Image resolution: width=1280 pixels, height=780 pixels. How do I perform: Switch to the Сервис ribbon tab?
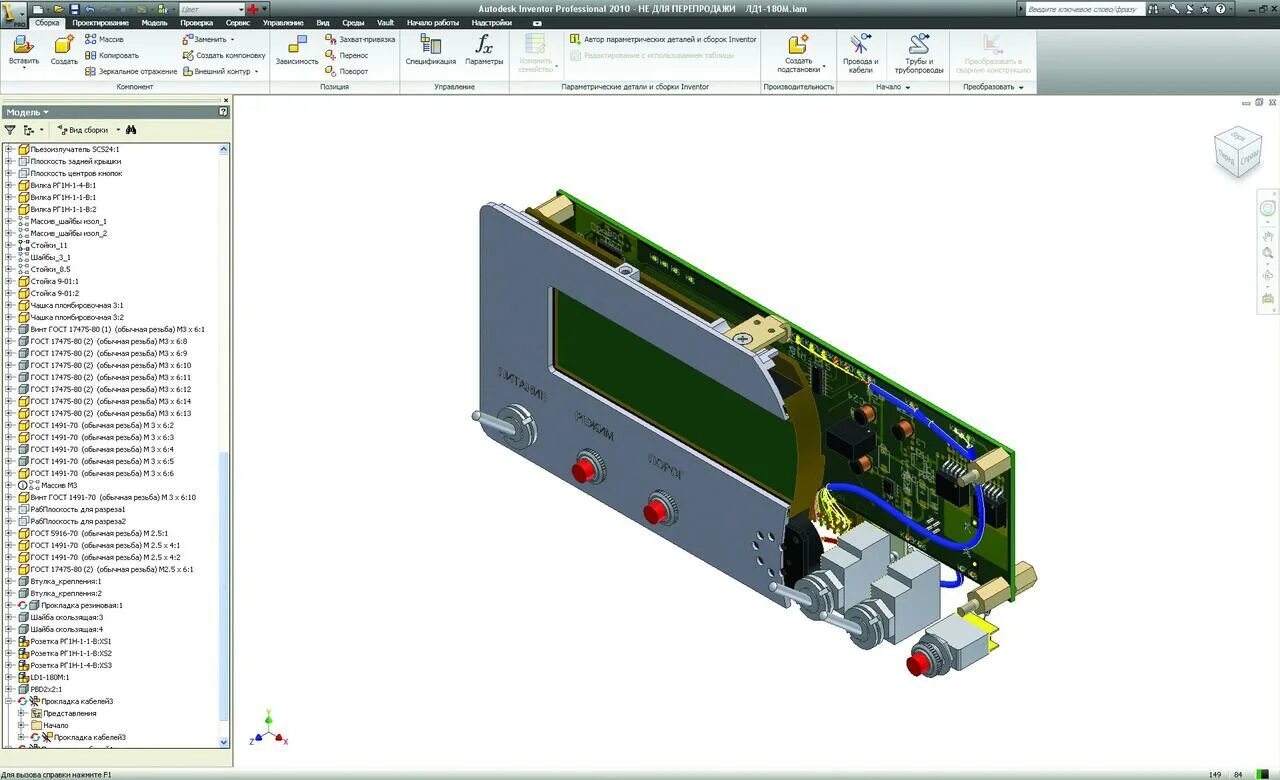point(238,22)
